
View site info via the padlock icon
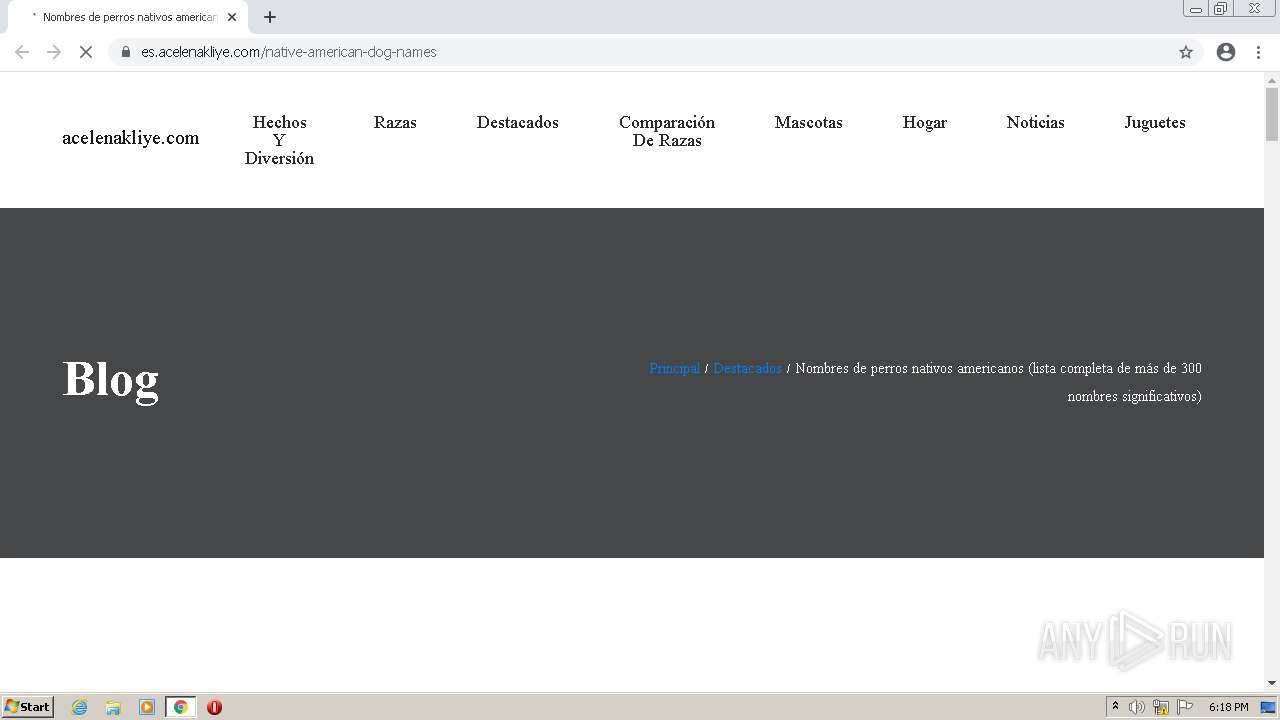(126, 52)
